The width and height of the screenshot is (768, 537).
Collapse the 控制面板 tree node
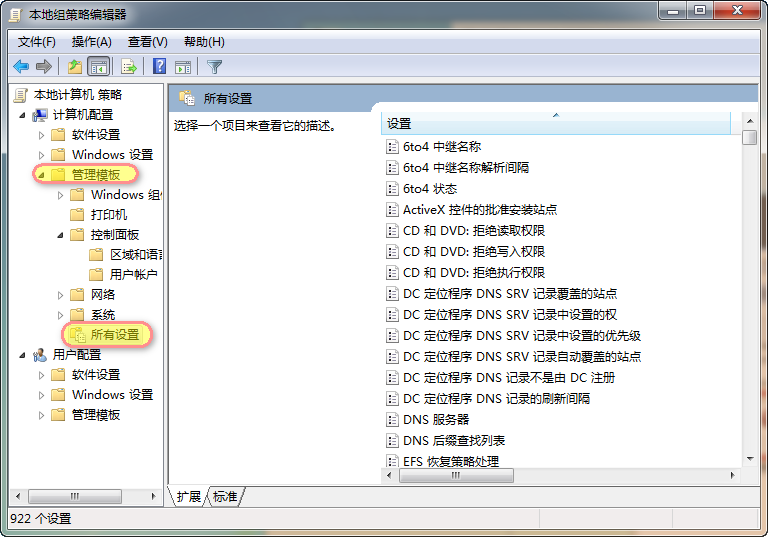pos(61,235)
